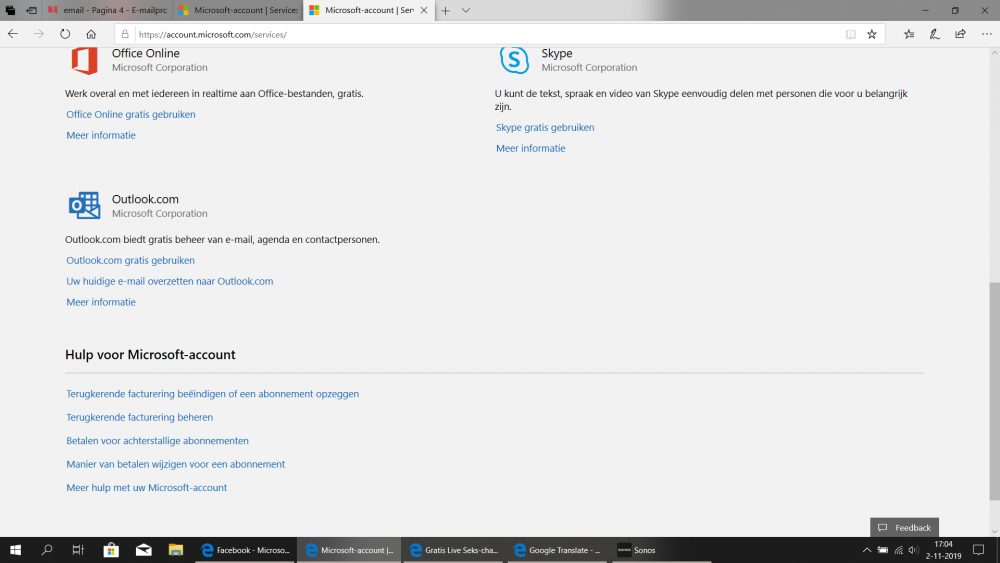Switch to Facebook Edge window on taskbar

[245, 550]
